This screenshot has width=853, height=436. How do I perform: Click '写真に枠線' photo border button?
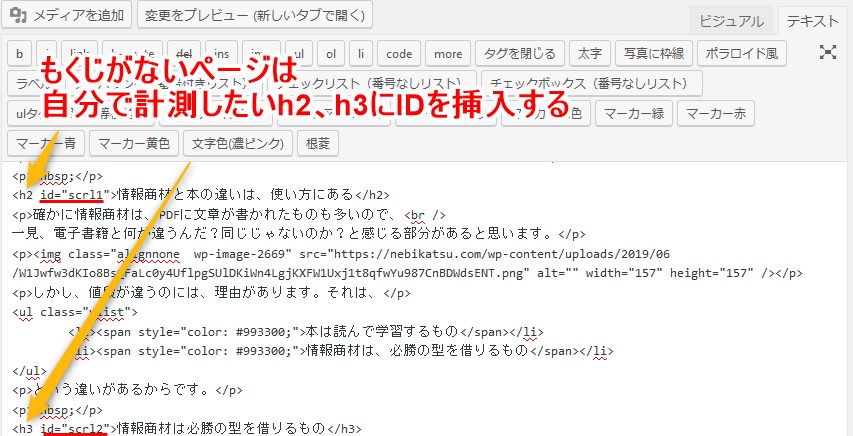point(656,53)
